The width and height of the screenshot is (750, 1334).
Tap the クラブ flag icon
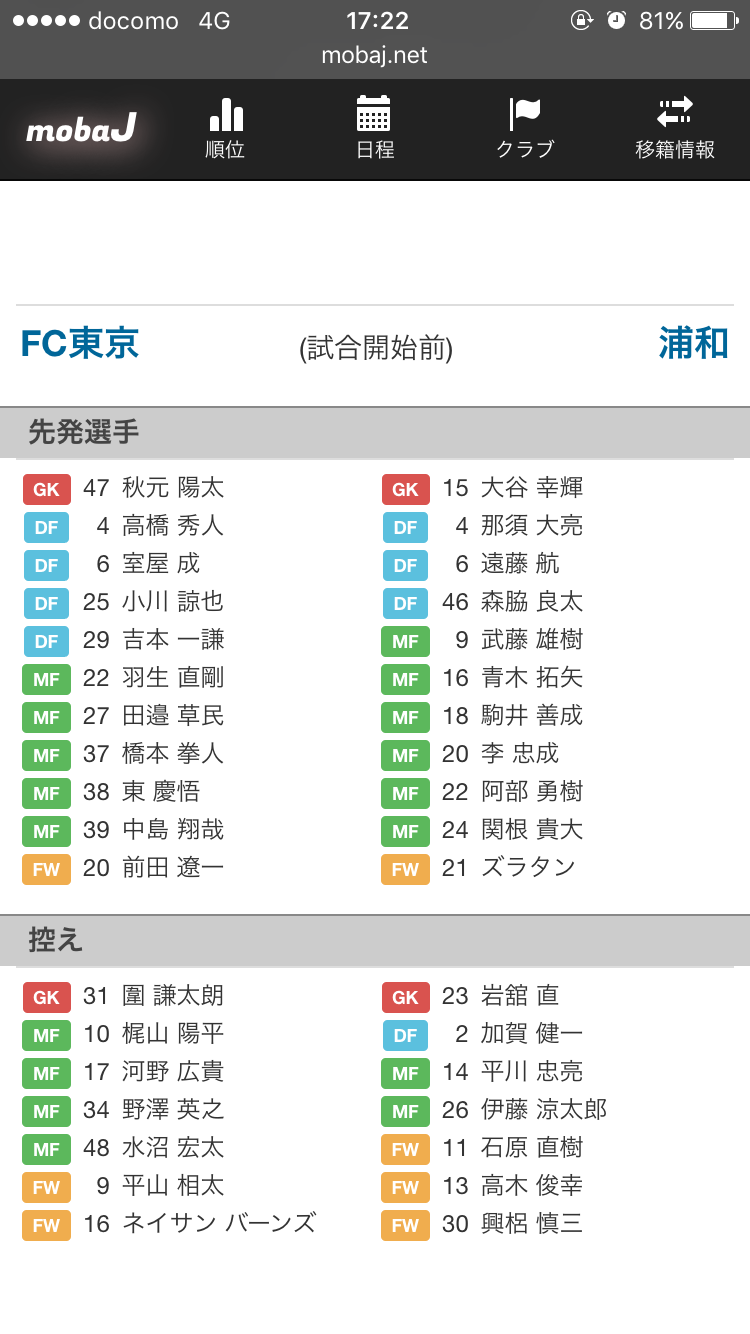click(524, 114)
